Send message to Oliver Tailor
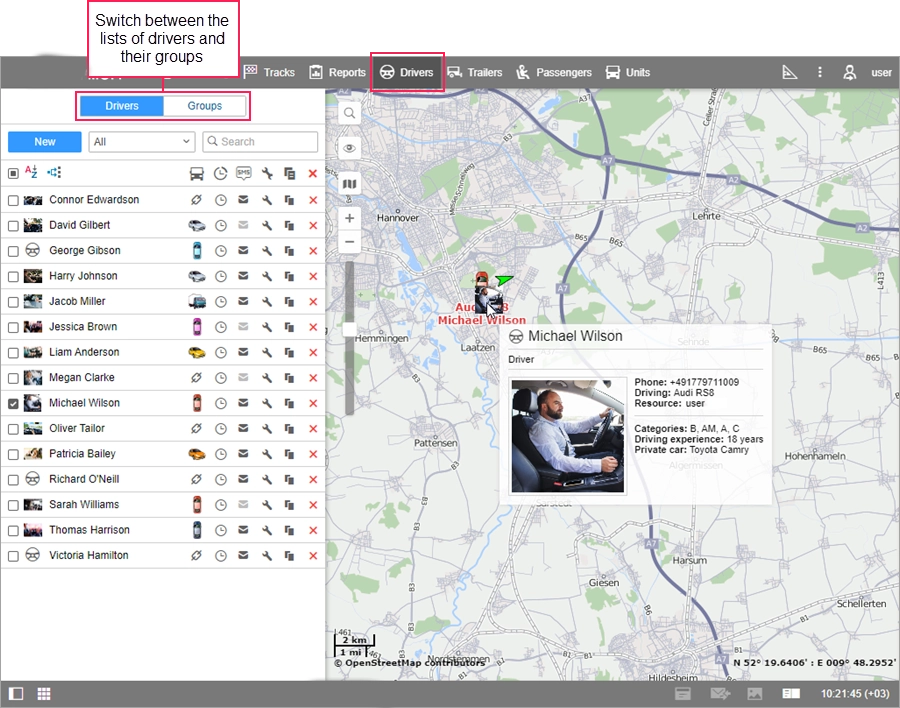The width and height of the screenshot is (900, 708). pyautogui.click(x=243, y=428)
